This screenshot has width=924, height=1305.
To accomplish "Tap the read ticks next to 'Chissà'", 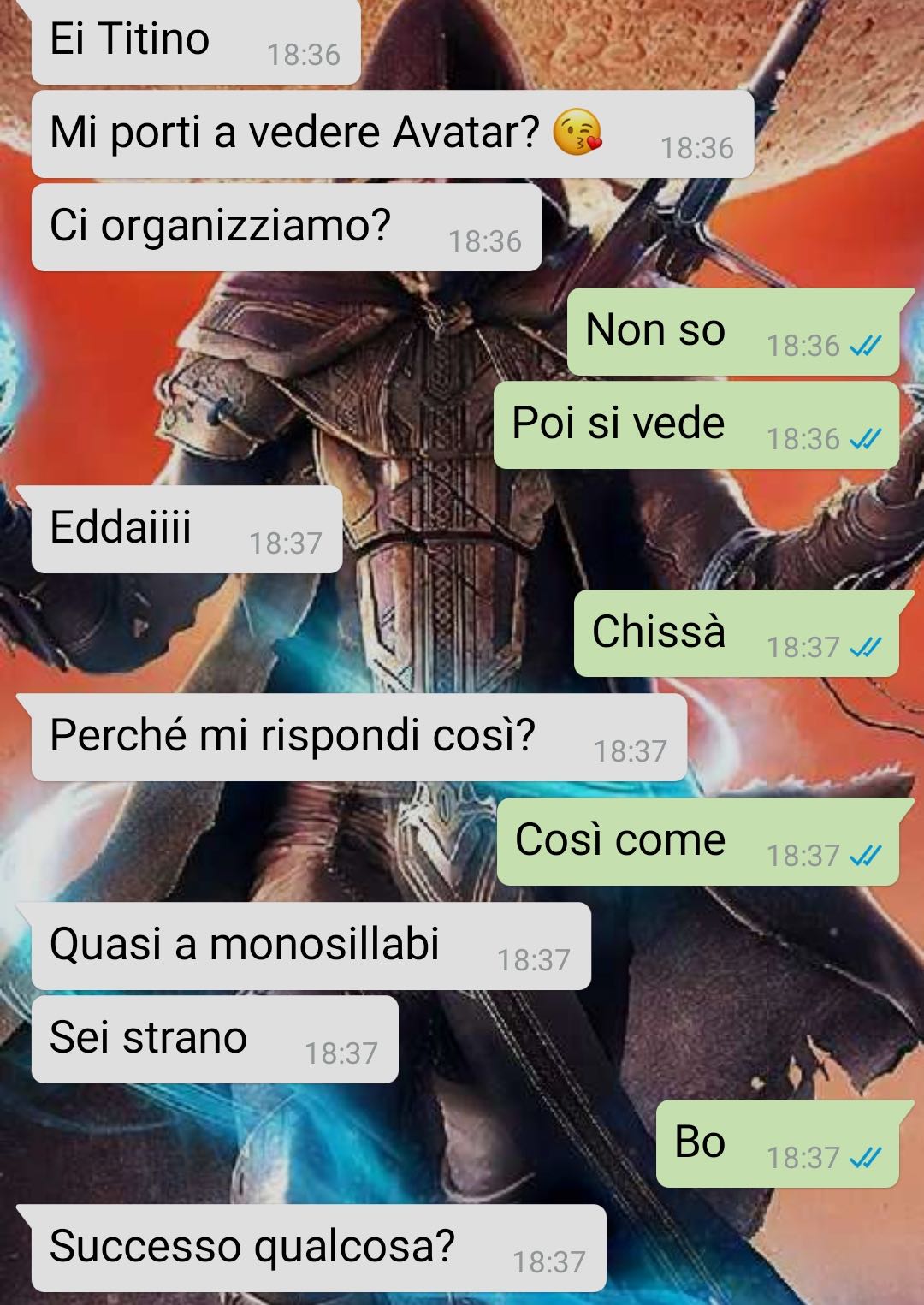I will pyautogui.click(x=865, y=648).
